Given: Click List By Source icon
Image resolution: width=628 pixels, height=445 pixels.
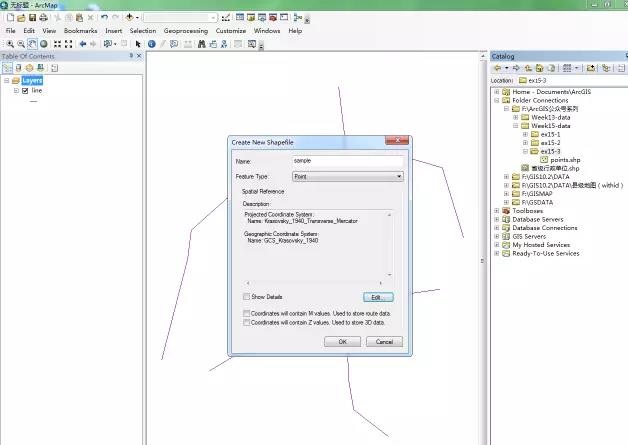Looking at the screenshot, I should [18, 68].
